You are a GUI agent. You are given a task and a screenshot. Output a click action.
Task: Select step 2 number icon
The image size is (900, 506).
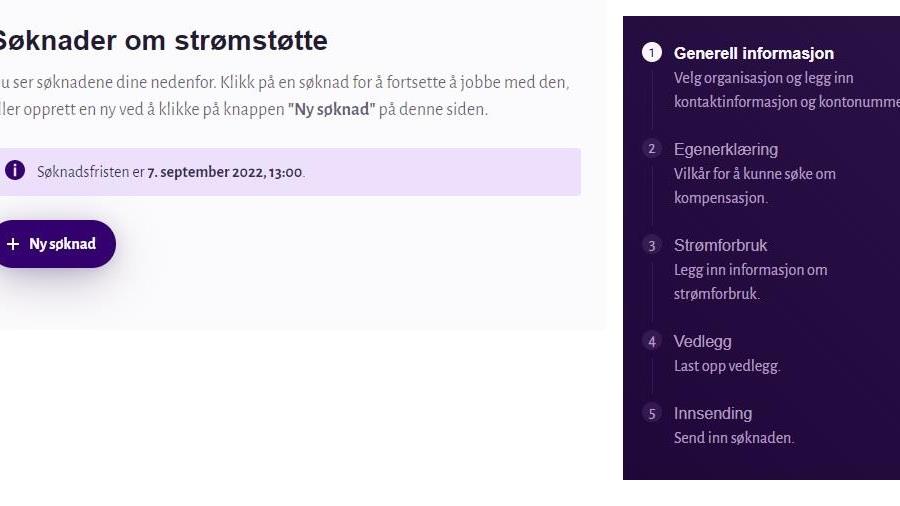pos(651,149)
